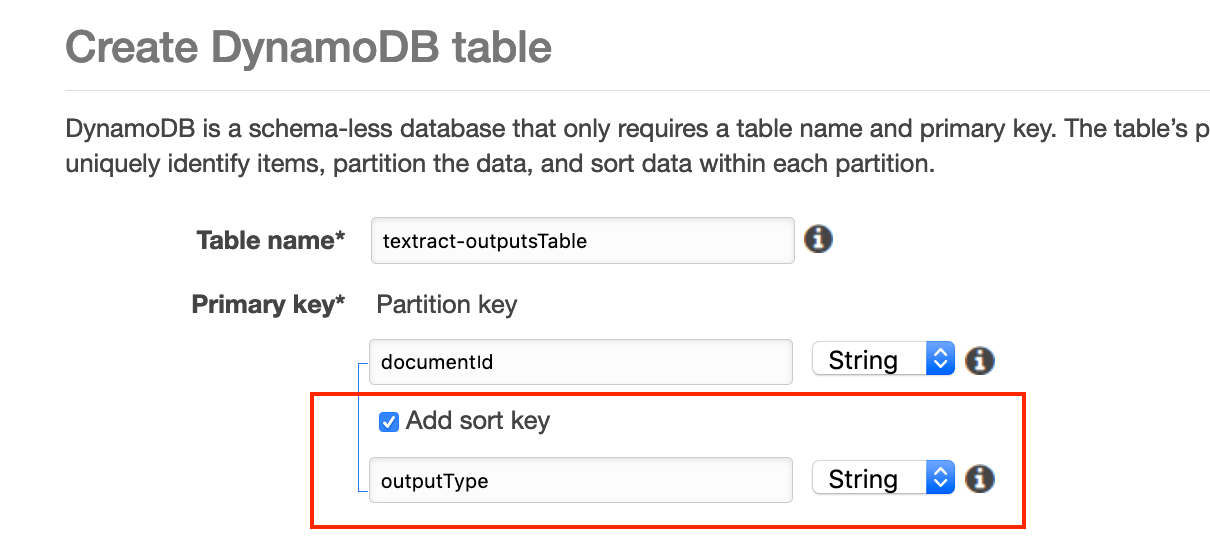Click blue arrows on outputType type selector
This screenshot has height=536, width=1210.
(940, 479)
